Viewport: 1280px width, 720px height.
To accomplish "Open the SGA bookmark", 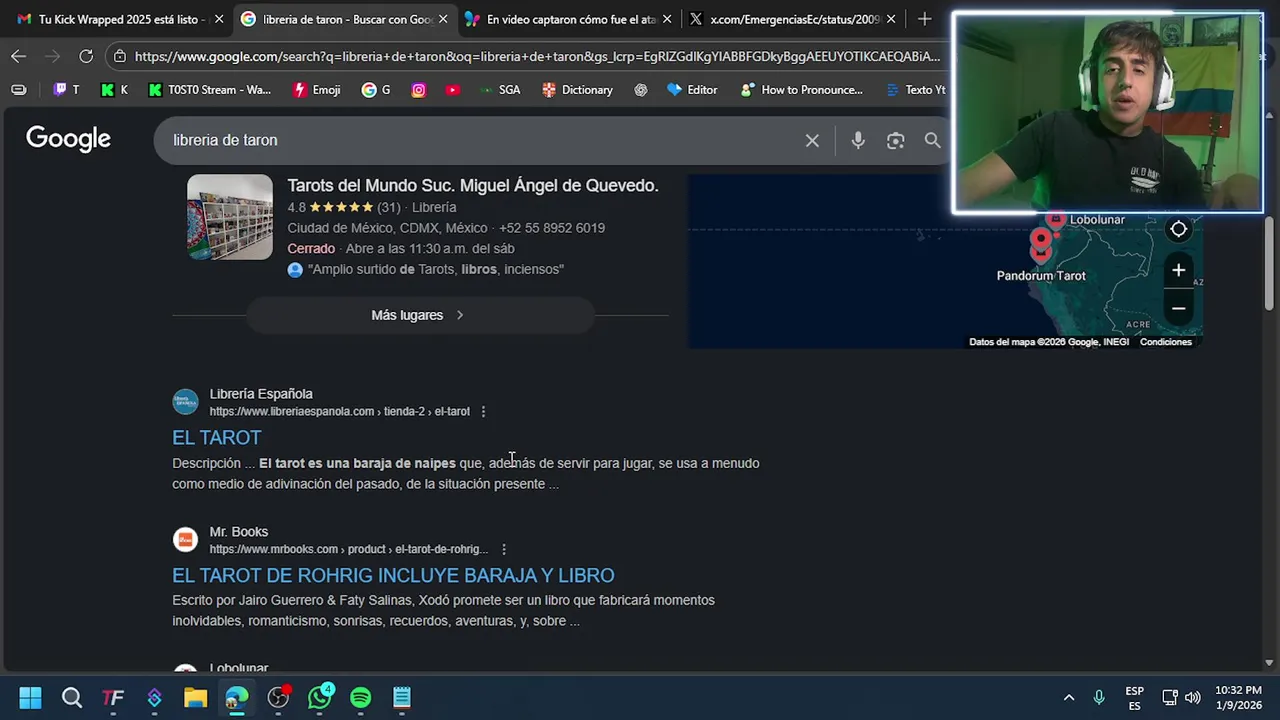I will click(500, 90).
